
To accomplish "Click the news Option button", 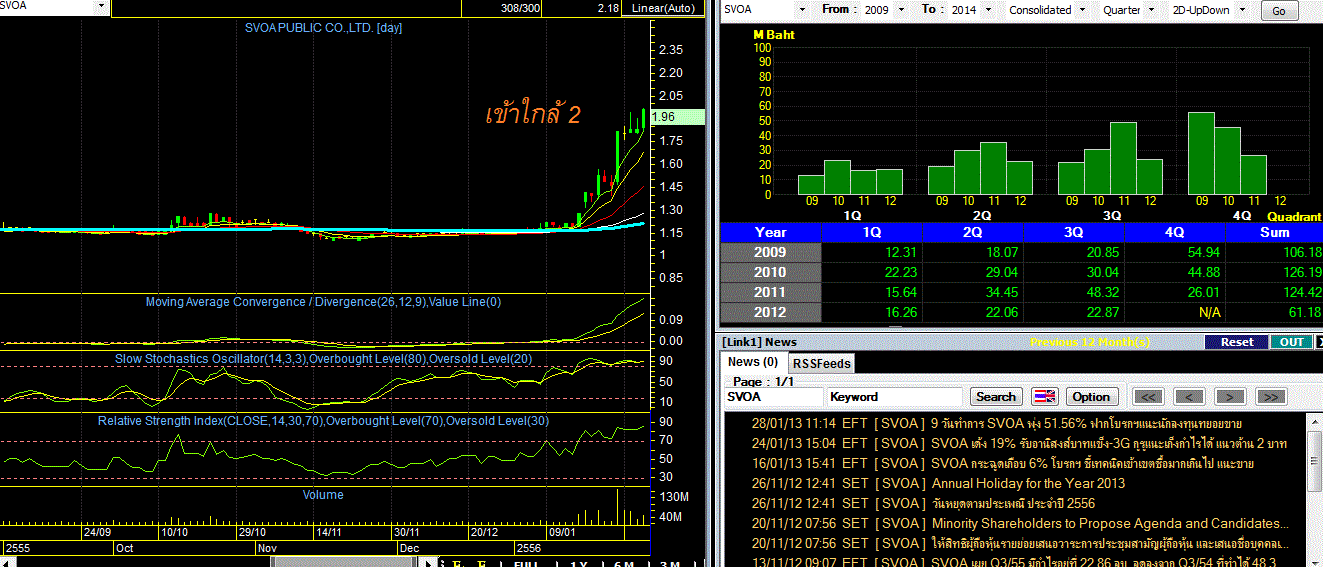I will pyautogui.click(x=1092, y=397).
